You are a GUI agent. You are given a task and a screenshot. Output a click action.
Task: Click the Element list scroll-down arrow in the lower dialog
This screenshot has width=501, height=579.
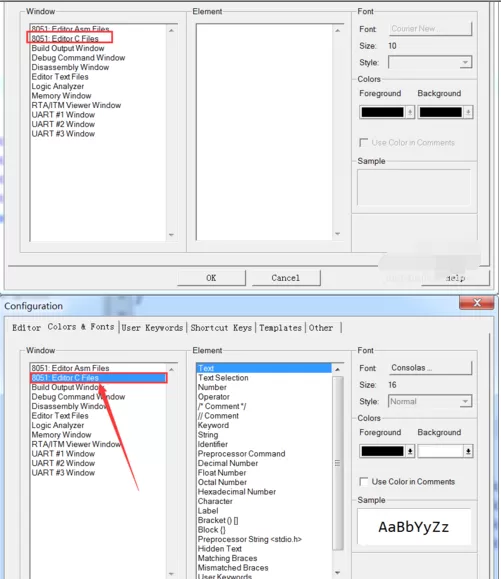coord(337,573)
